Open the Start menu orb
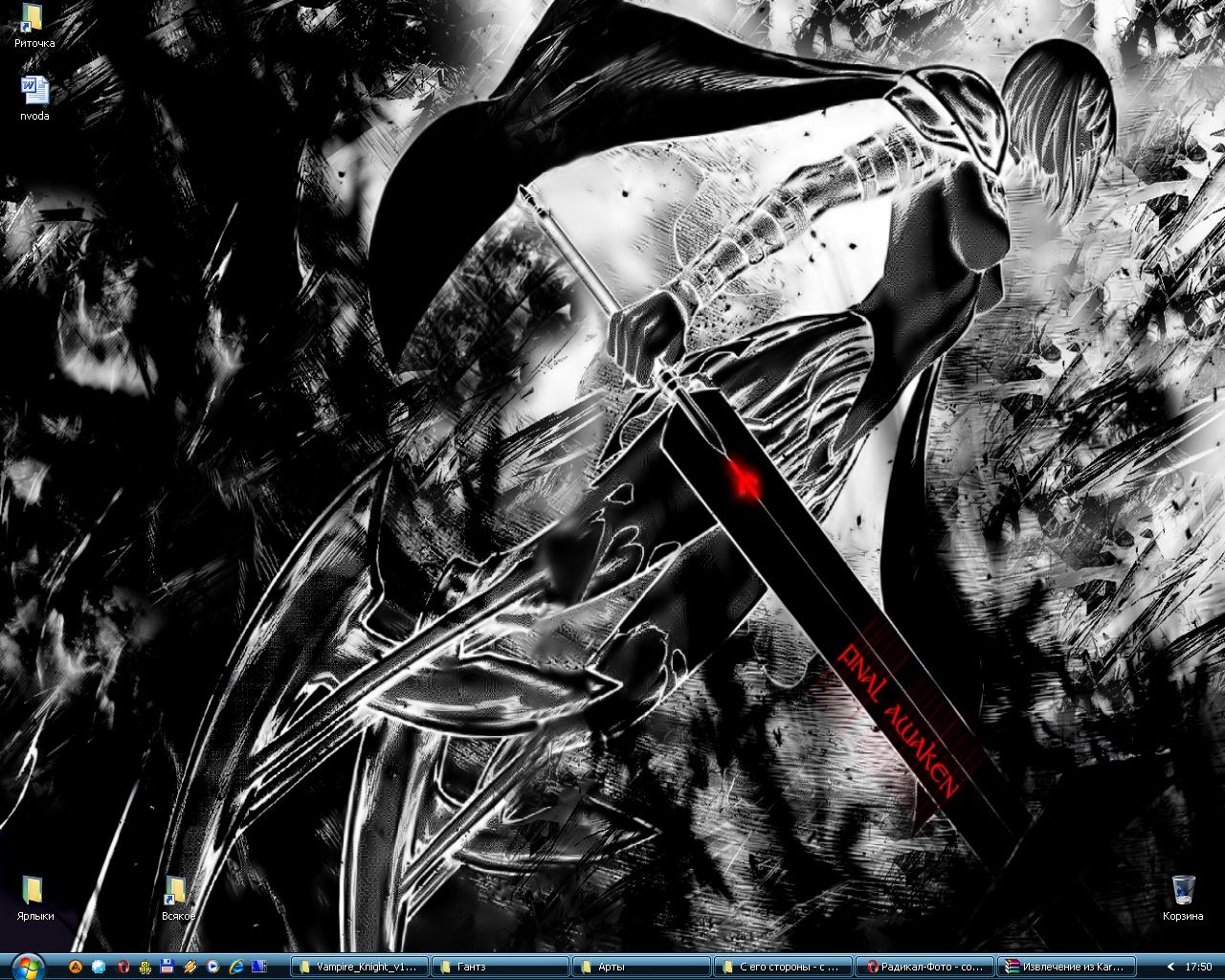Viewport: 1225px width, 980px height. [x=26, y=966]
